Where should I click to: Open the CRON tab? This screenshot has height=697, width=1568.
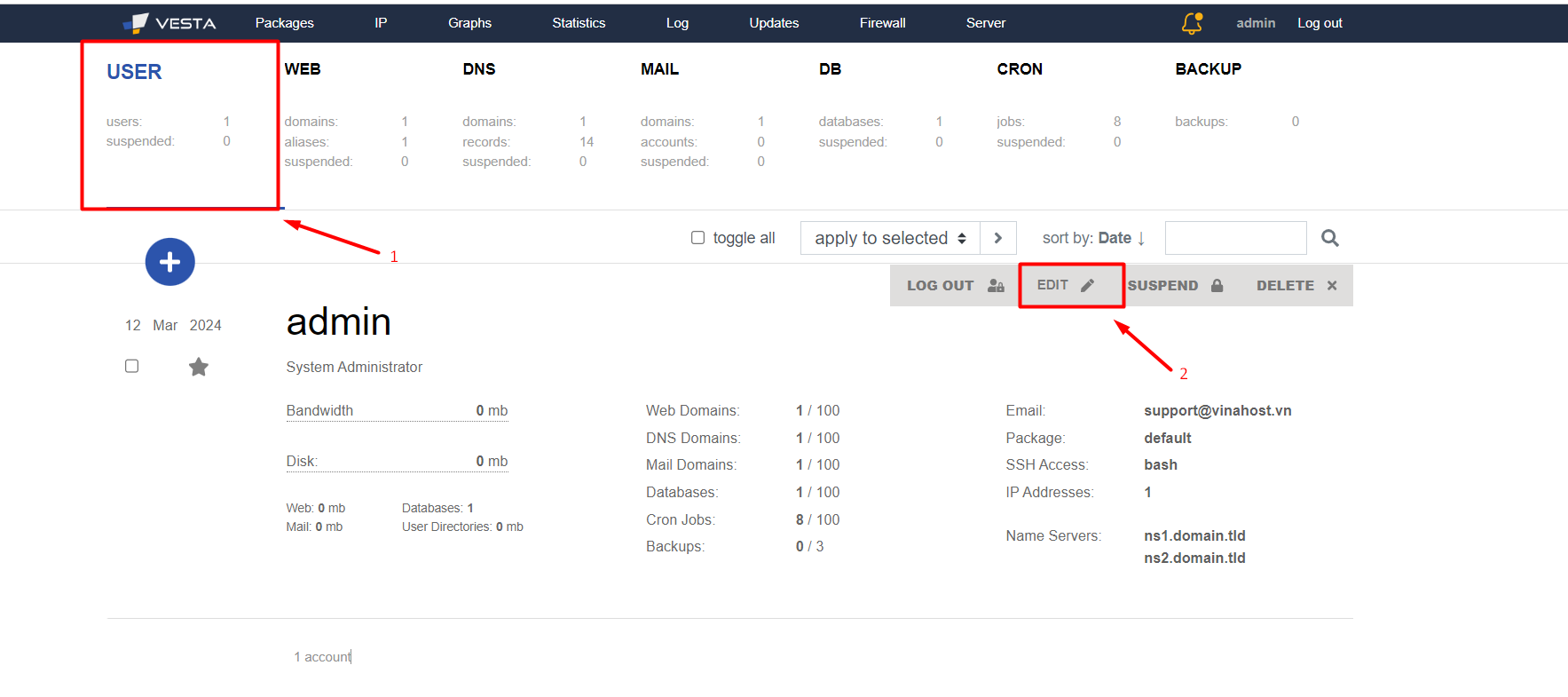(x=1019, y=69)
